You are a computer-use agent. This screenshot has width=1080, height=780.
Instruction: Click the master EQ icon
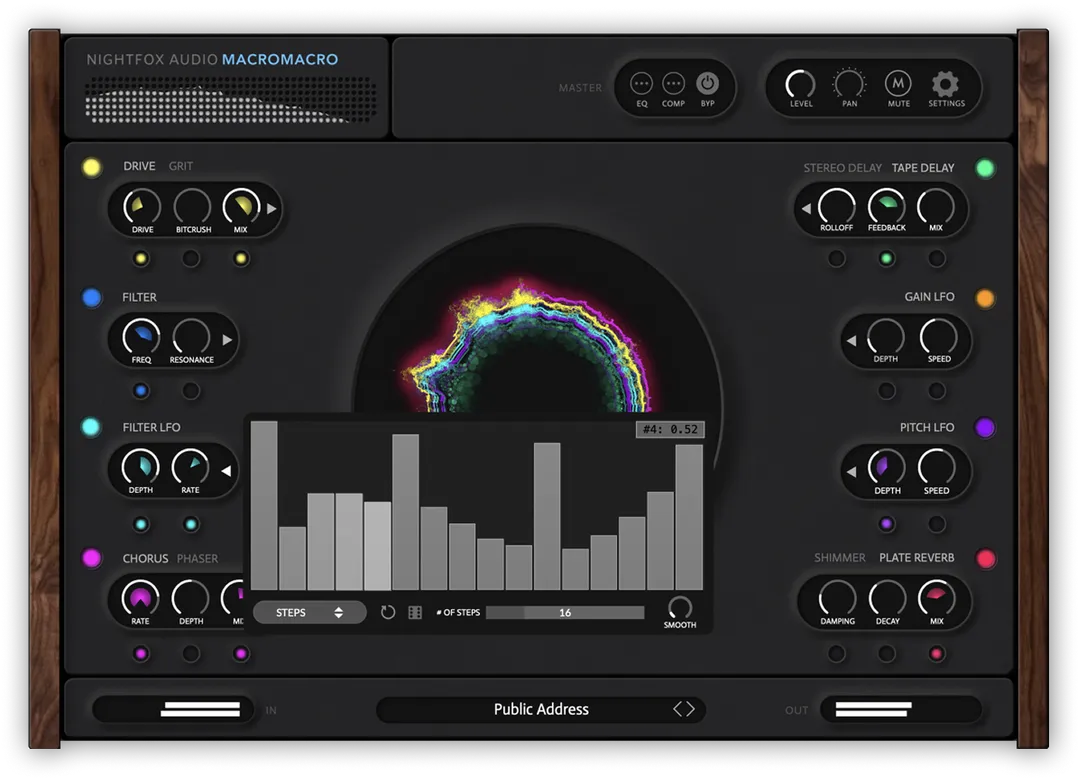(642, 84)
